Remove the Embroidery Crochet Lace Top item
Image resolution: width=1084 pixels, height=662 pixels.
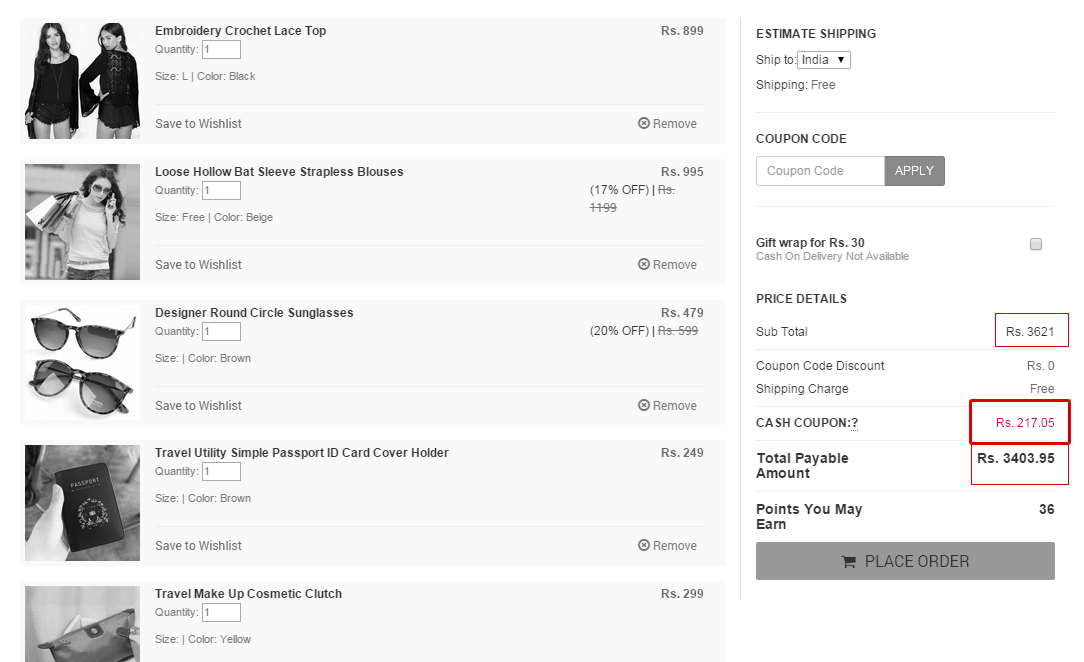(x=667, y=124)
